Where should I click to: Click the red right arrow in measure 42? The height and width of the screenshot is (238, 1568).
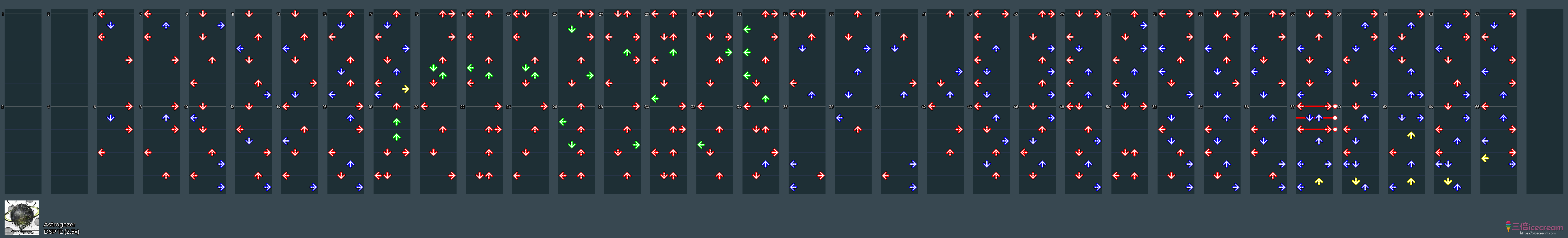[x=959, y=129]
